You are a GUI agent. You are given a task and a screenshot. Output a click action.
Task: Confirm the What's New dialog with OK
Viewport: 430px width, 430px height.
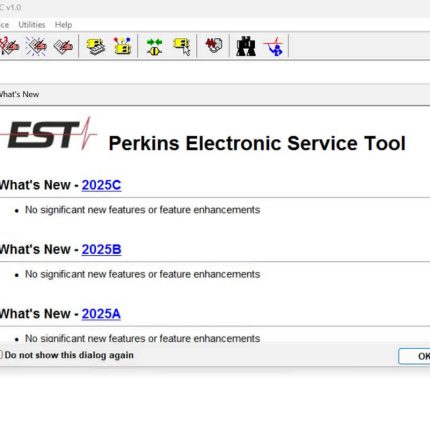point(414,356)
